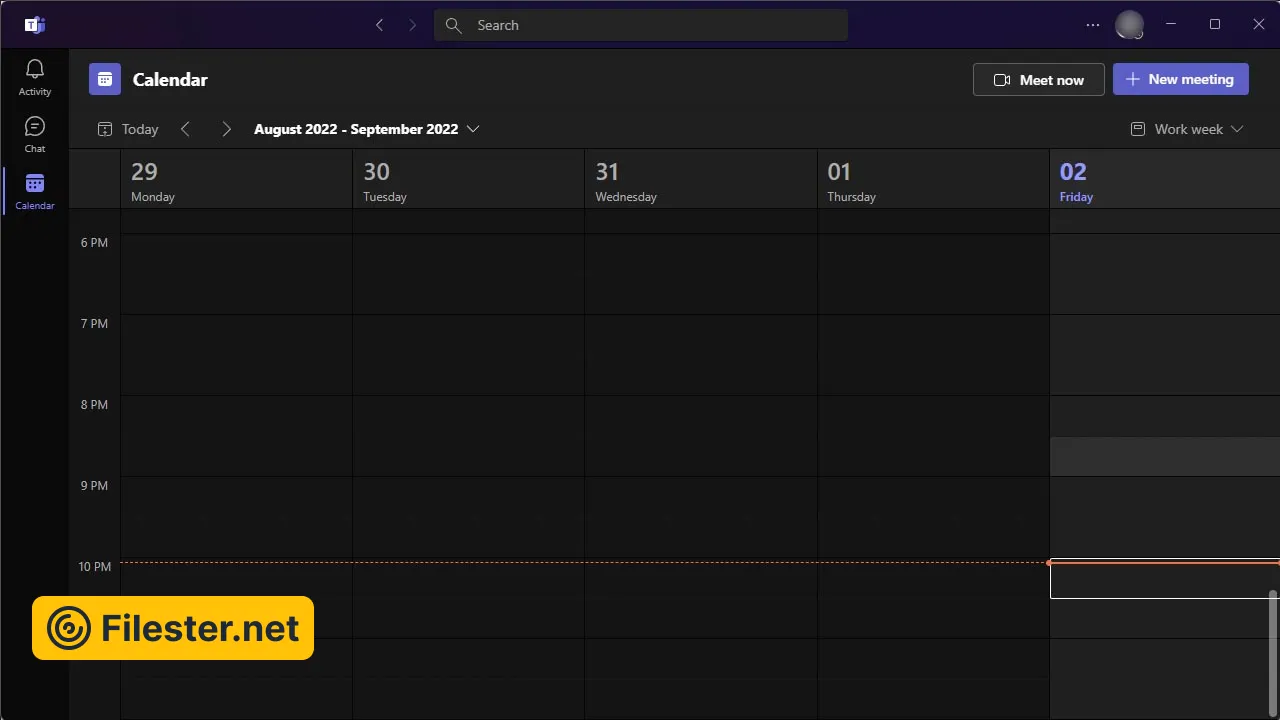Open the Activity bell icon

[35, 76]
